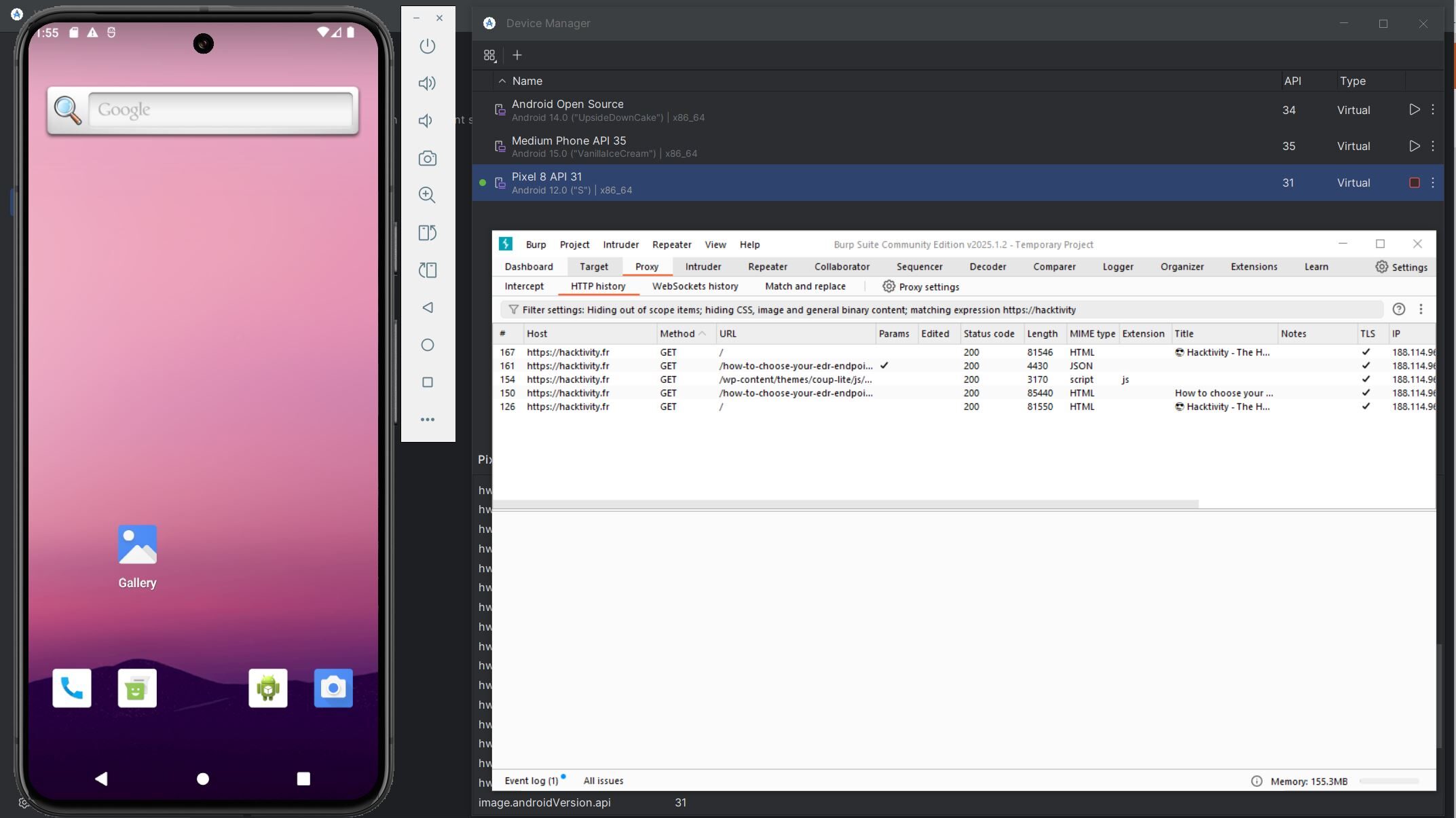Viewport: 1456px width, 818px height.
Task: Open the Intercept sub-tab
Action: click(x=524, y=286)
